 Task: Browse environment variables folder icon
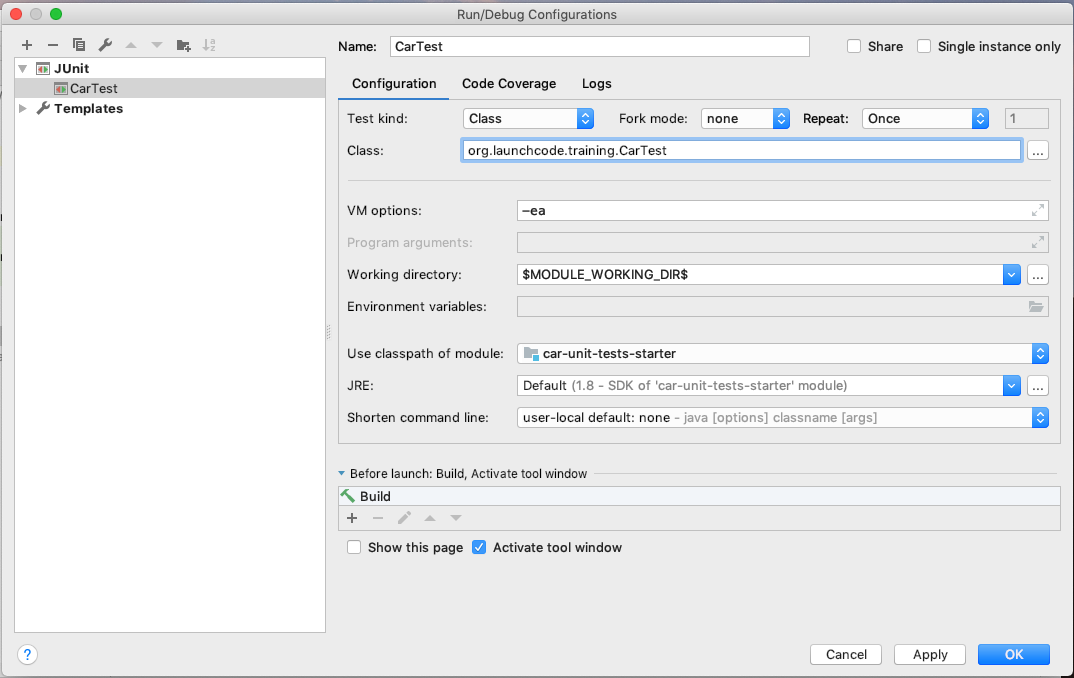(1036, 307)
